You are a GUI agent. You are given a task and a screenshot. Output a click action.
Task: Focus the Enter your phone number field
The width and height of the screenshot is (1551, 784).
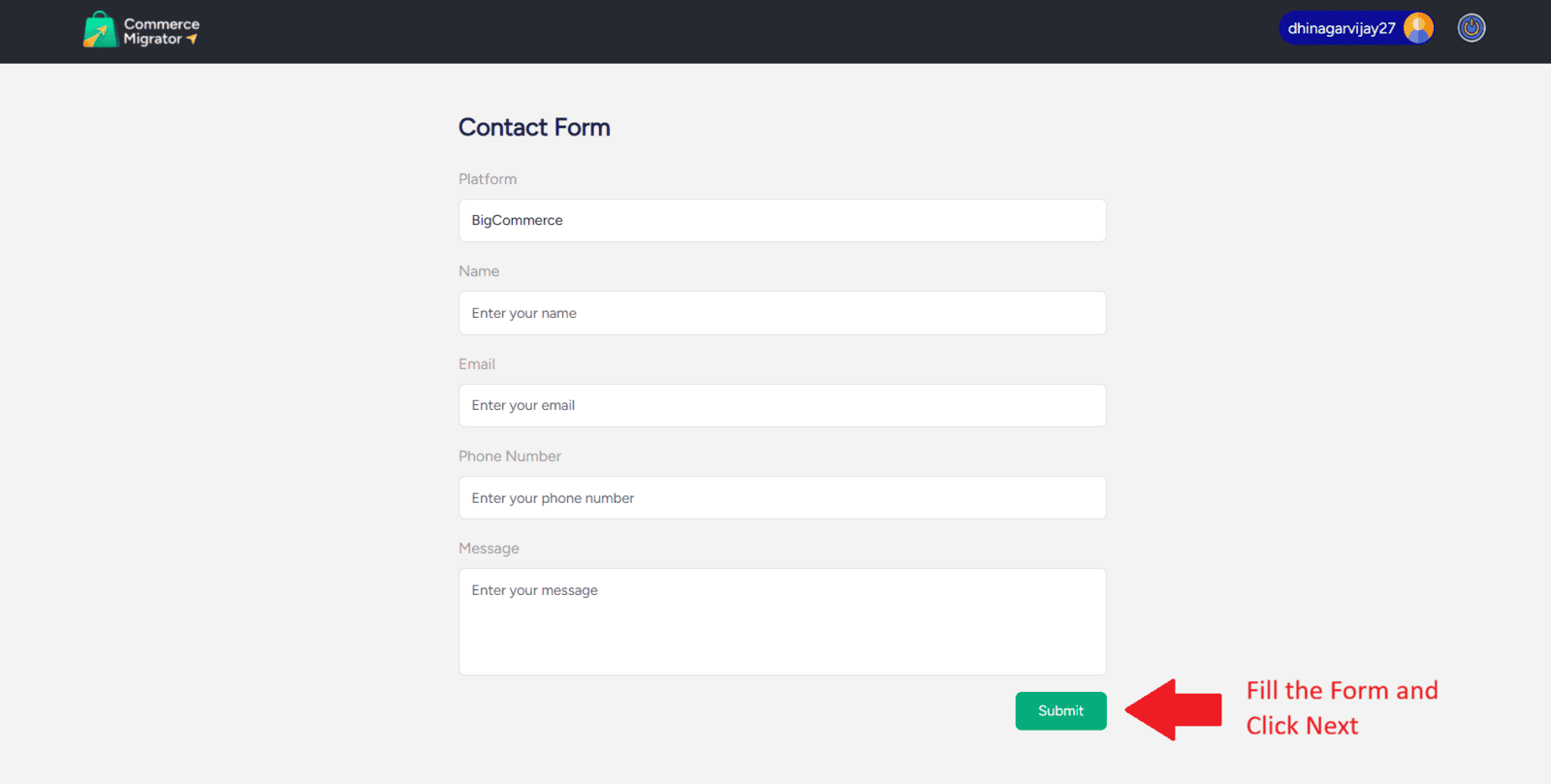(781, 498)
